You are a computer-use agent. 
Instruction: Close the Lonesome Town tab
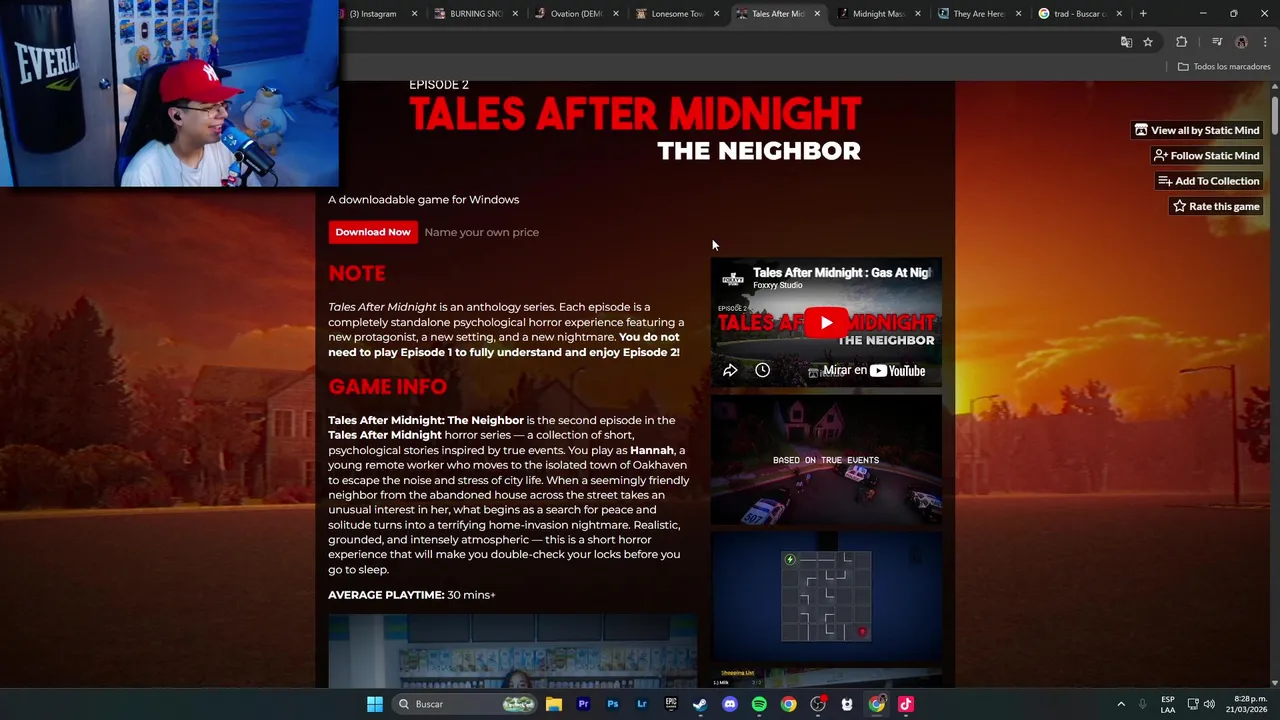716,14
